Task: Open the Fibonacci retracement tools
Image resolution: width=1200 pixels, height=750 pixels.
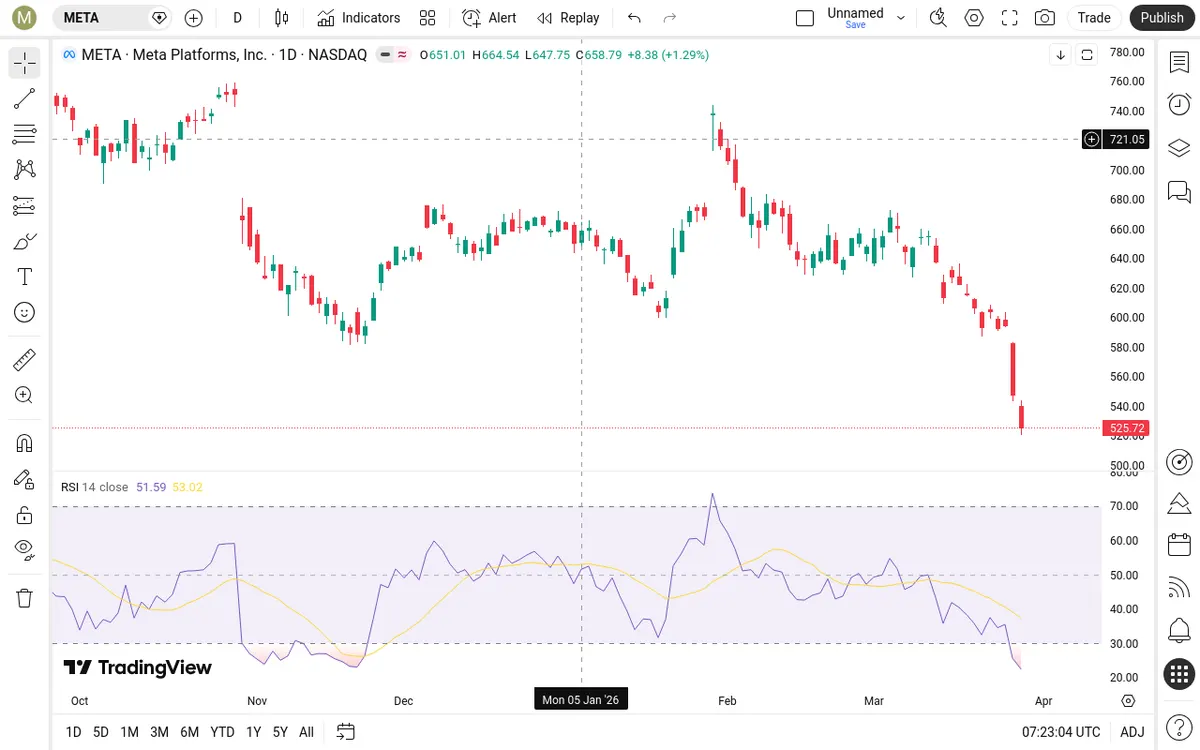Action: [25, 134]
